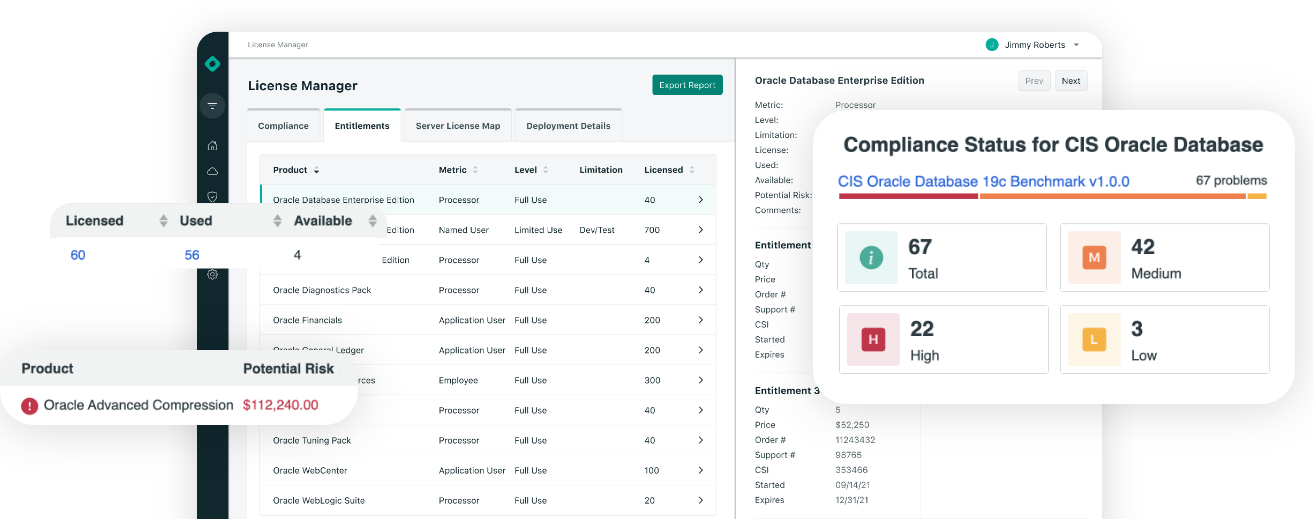Screen dimensions: 1313x519
Task: Click the H icon on High card
Action: pyautogui.click(x=873, y=339)
